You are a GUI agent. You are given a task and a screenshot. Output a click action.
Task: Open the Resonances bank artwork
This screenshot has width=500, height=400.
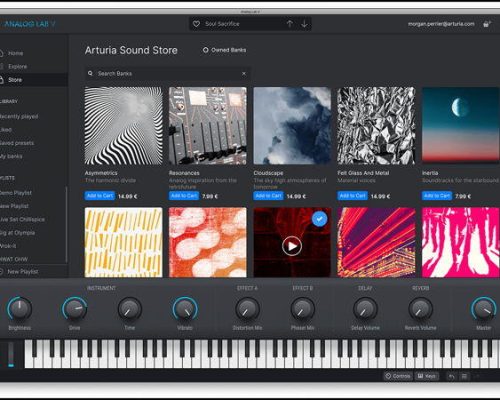pos(208,126)
